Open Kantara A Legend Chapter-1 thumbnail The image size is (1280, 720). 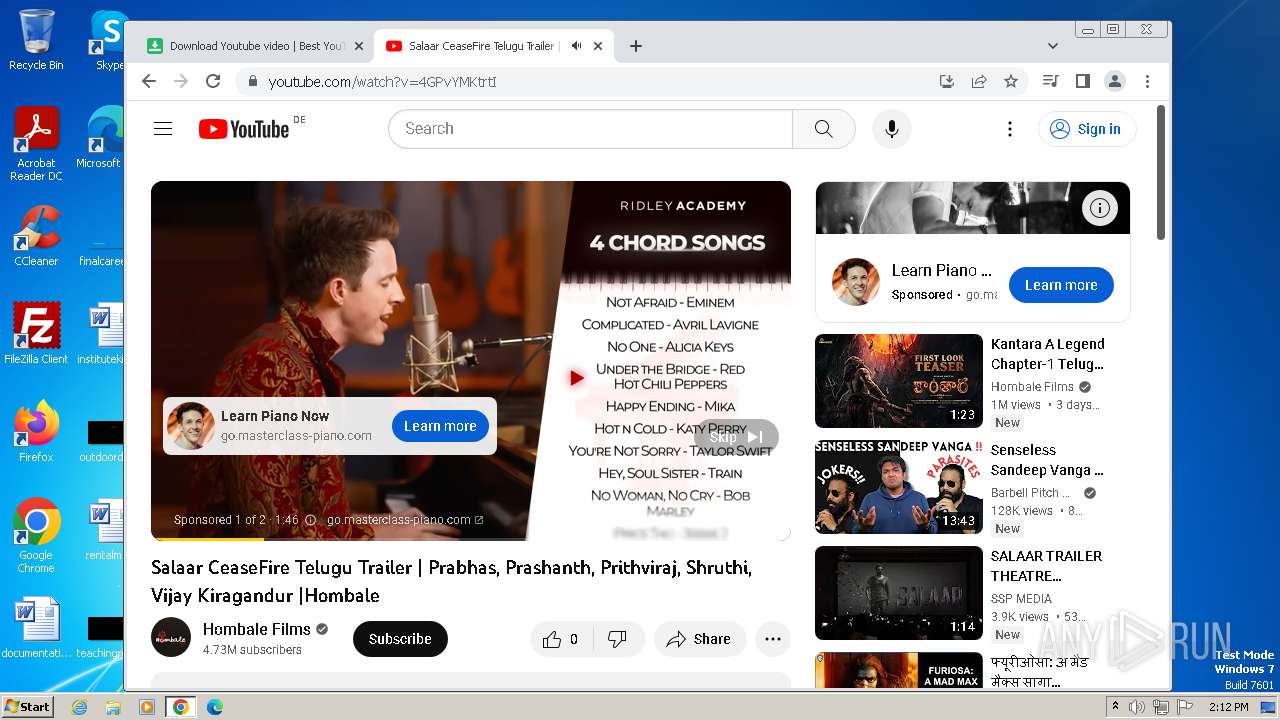tap(899, 381)
